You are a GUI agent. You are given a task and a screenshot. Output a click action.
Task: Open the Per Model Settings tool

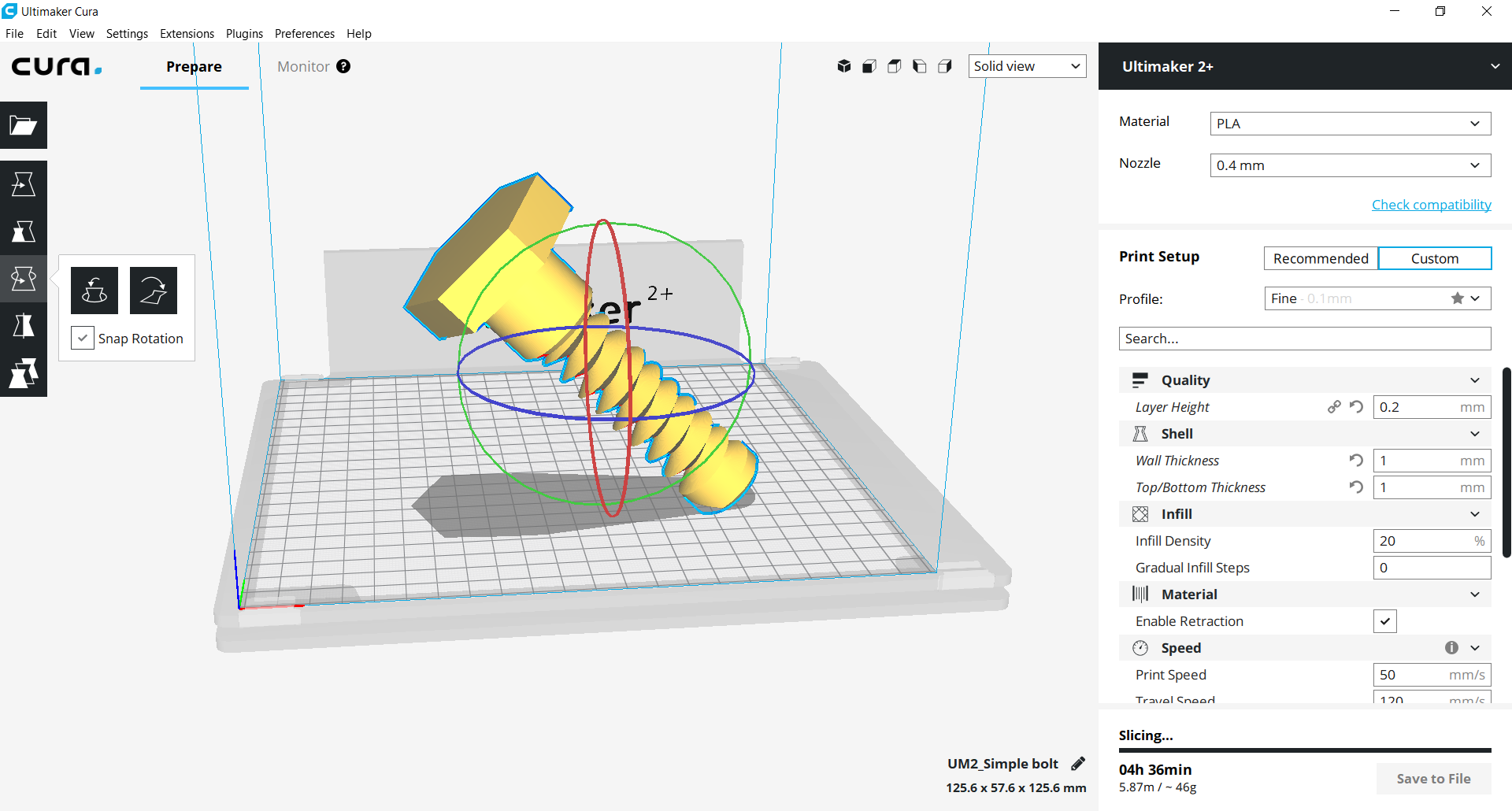point(24,373)
